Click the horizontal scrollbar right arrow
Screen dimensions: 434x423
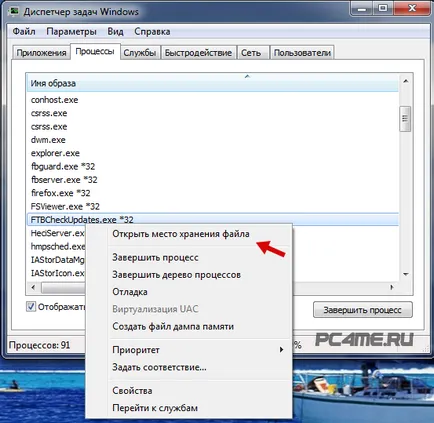pyautogui.click(x=392, y=287)
